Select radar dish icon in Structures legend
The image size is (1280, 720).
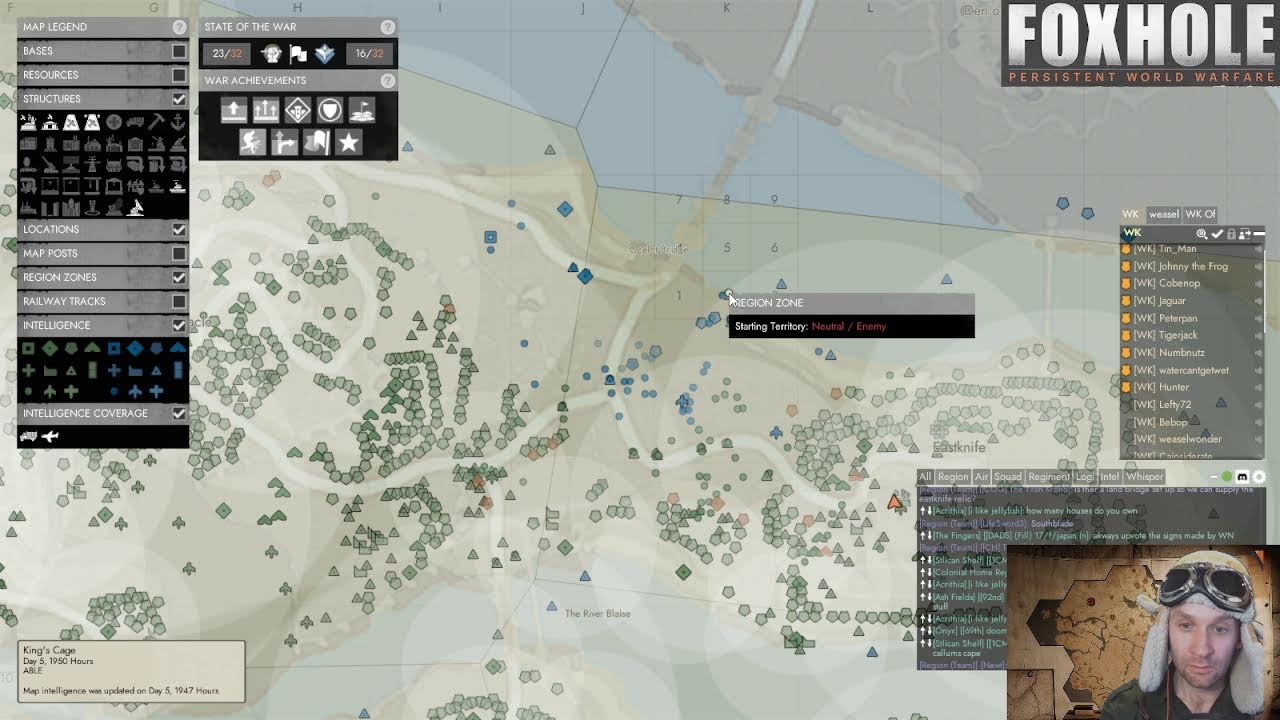[135, 208]
